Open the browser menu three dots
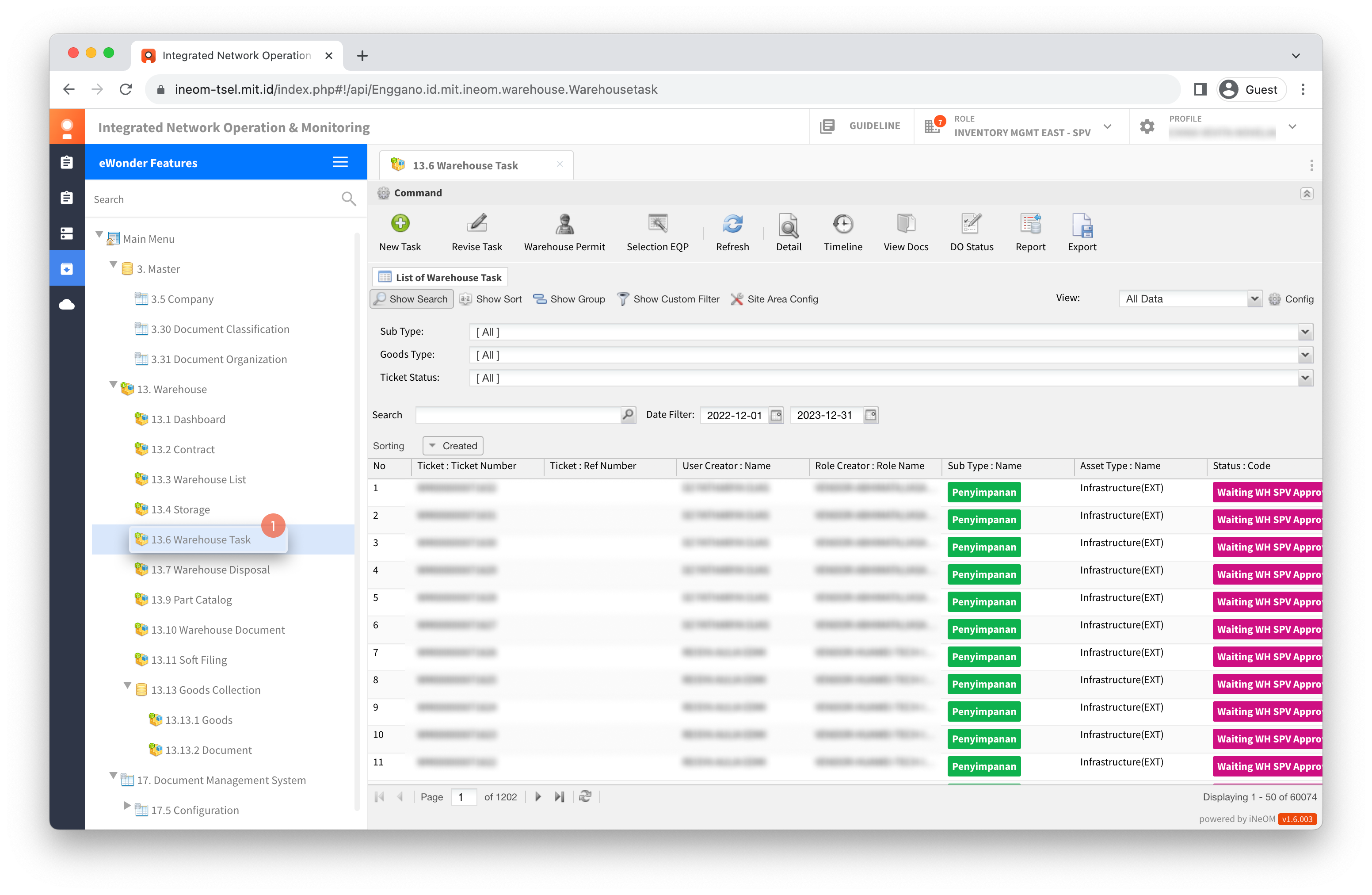Image resolution: width=1372 pixels, height=895 pixels. 1303,89
